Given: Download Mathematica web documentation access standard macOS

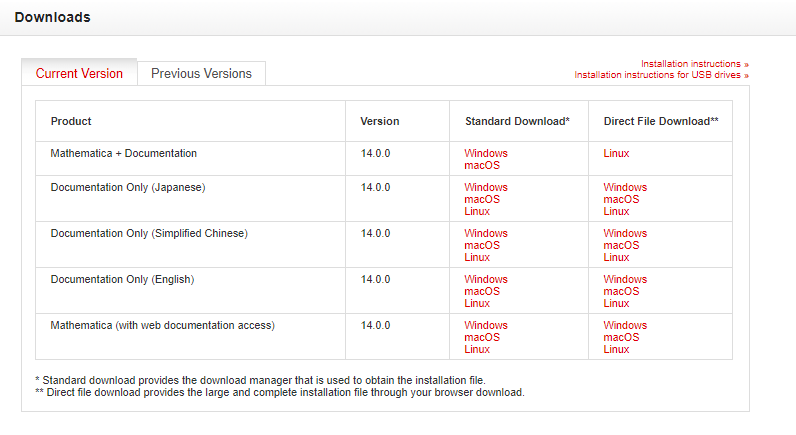Looking at the screenshot, I should click(482, 338).
